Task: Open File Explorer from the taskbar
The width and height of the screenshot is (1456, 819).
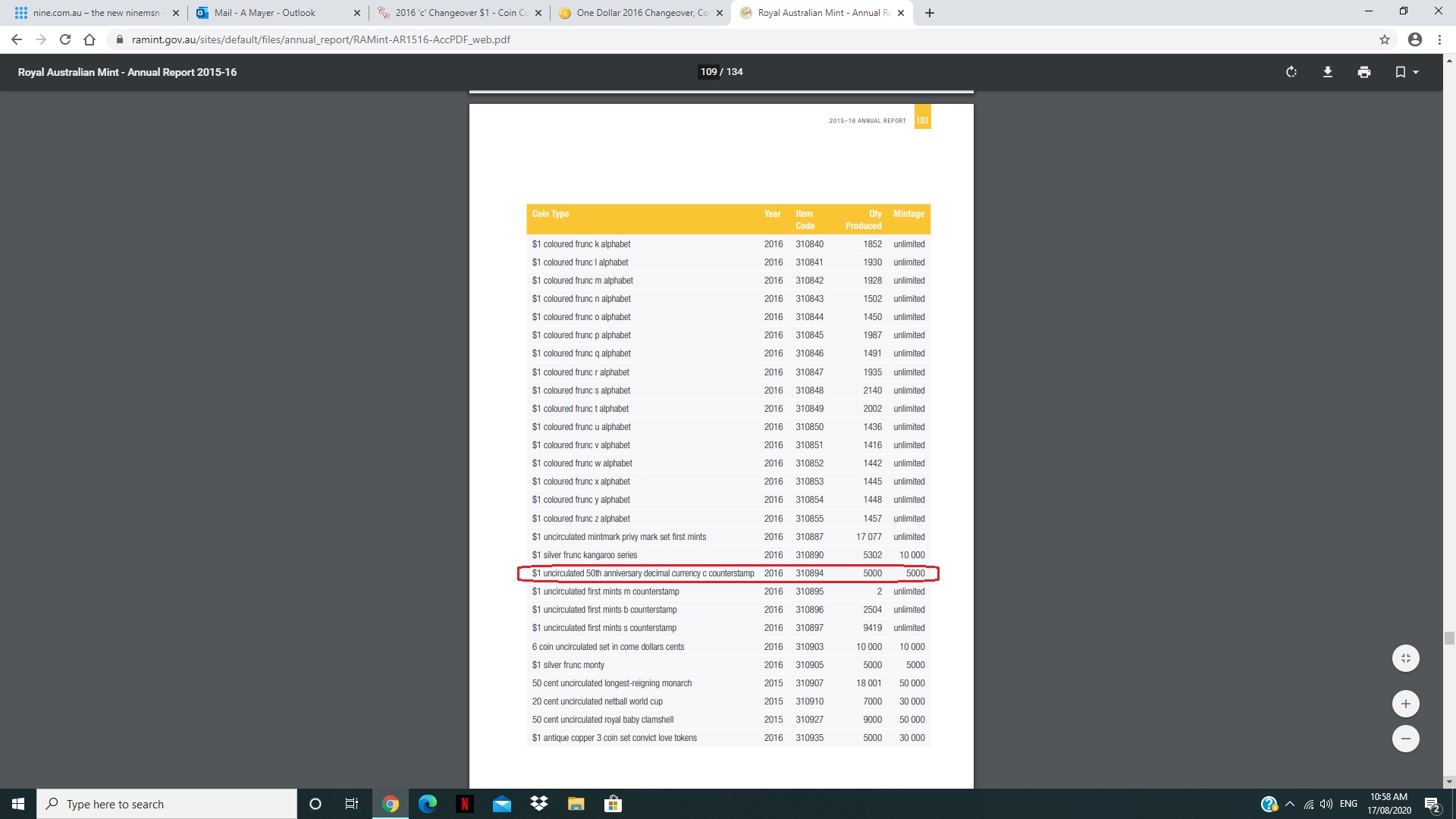Action: [576, 804]
